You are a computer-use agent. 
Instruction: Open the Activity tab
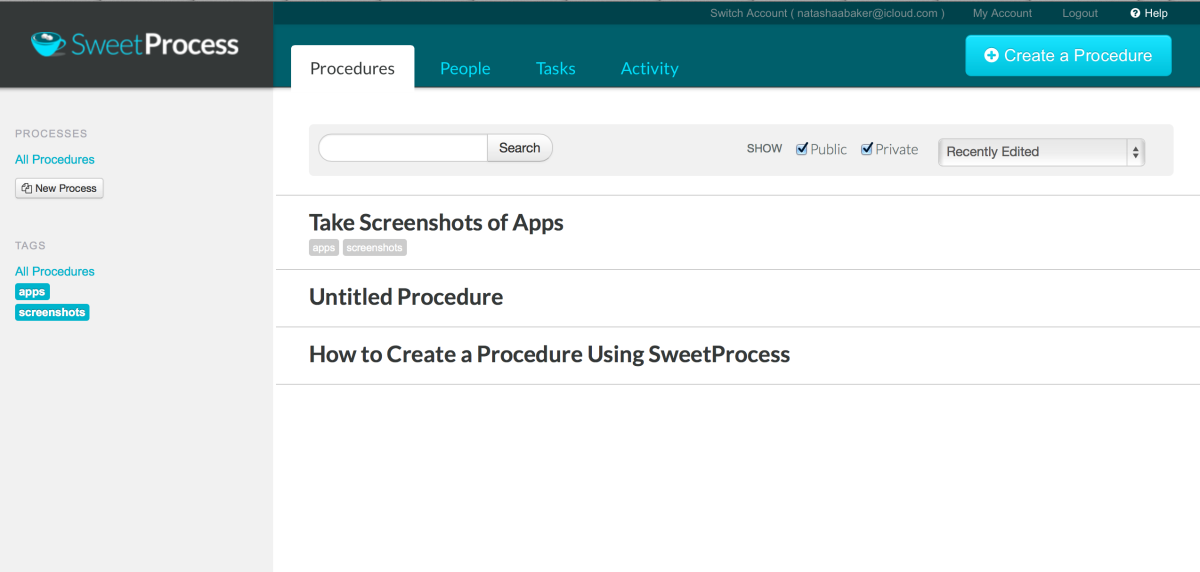click(x=649, y=68)
